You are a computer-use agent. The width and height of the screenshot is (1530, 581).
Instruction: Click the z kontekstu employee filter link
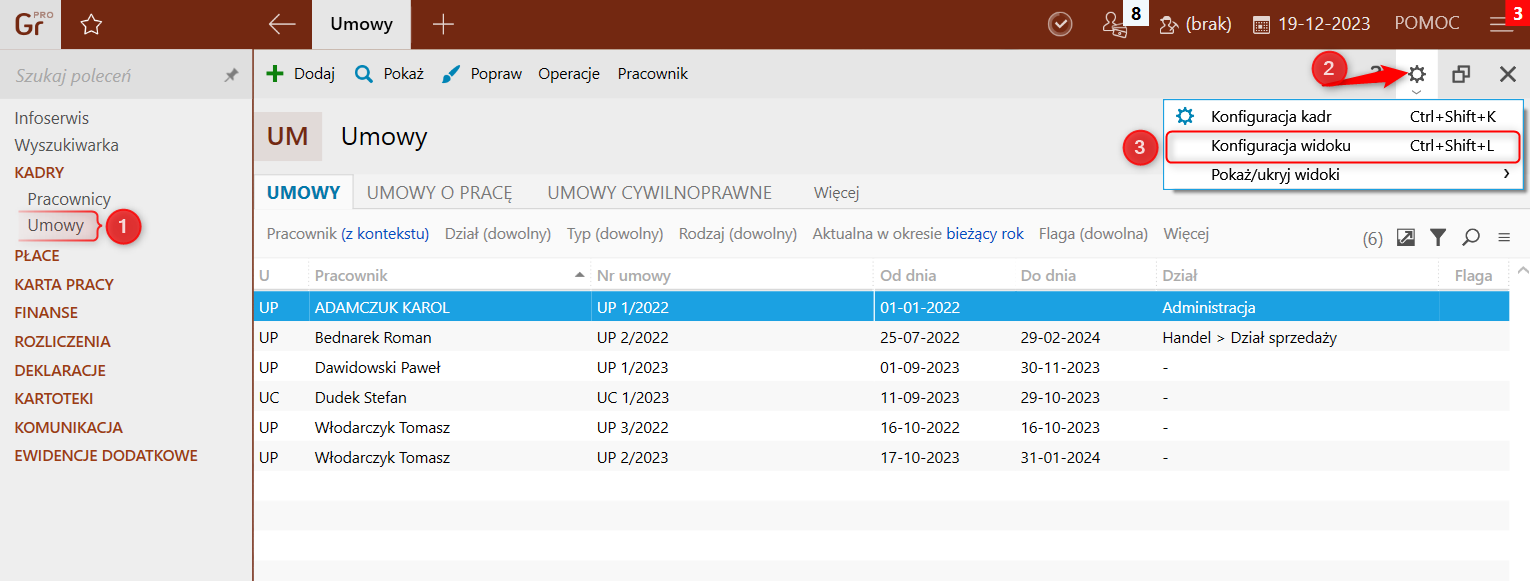(385, 234)
